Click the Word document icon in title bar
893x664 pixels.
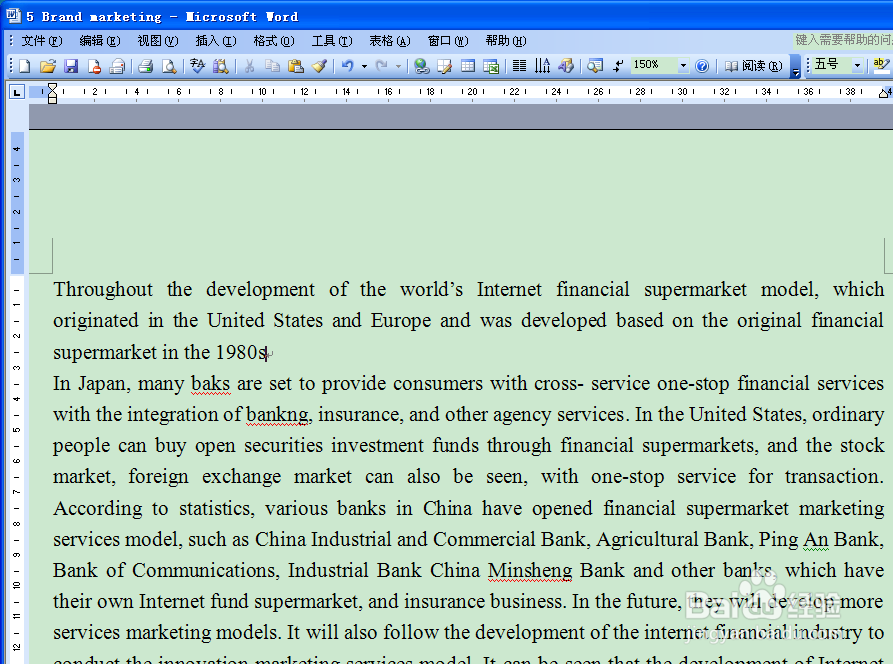13,15
